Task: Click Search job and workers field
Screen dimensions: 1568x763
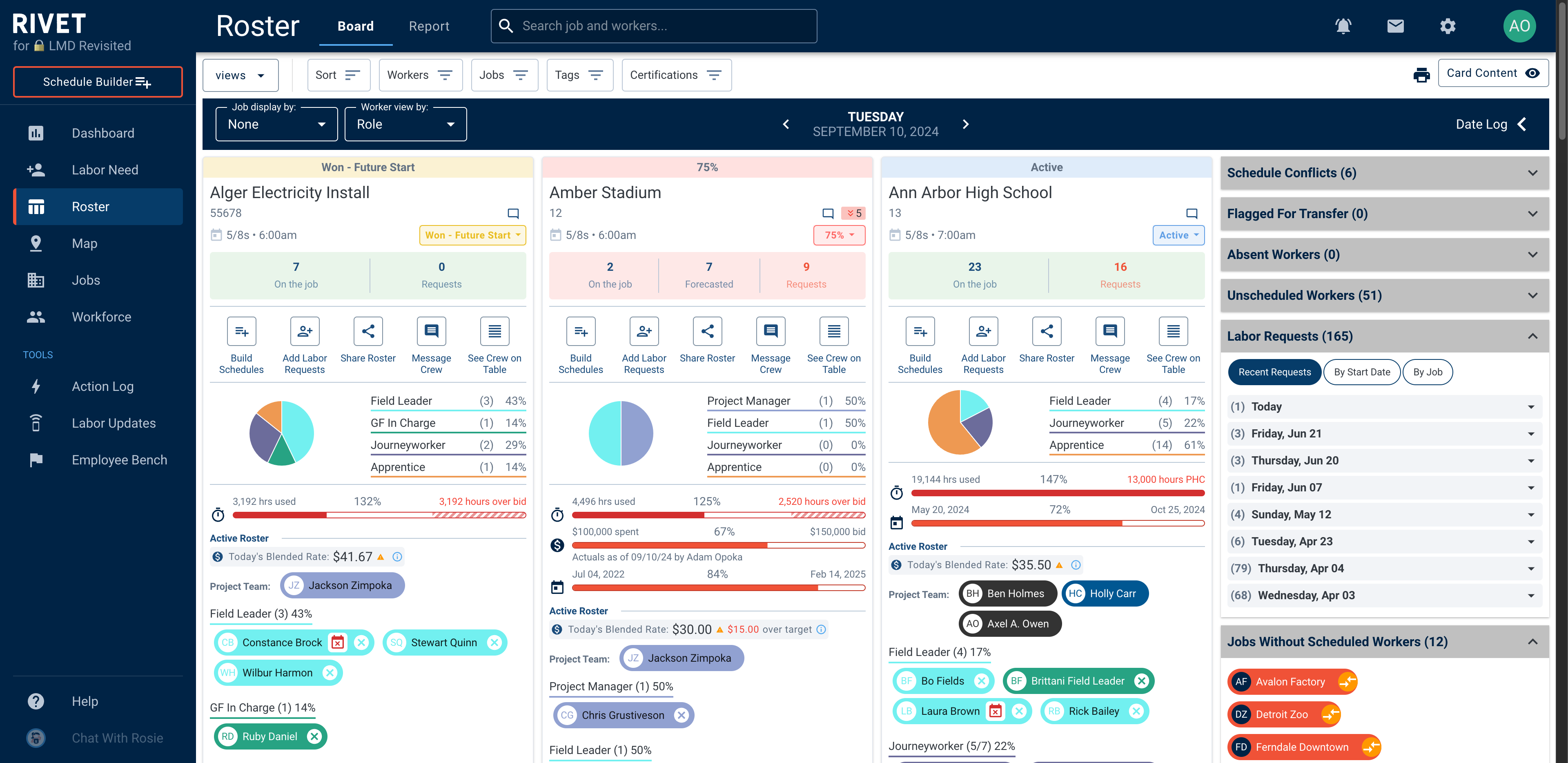Action: tap(654, 26)
